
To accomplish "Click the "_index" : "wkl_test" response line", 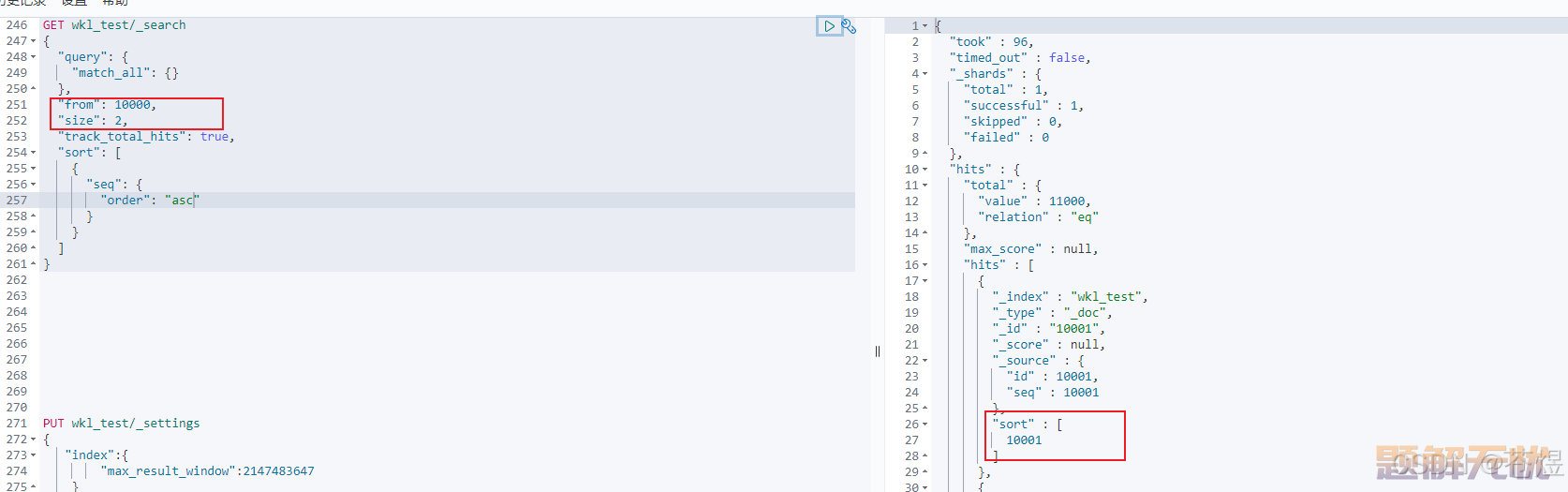I will point(1071,297).
